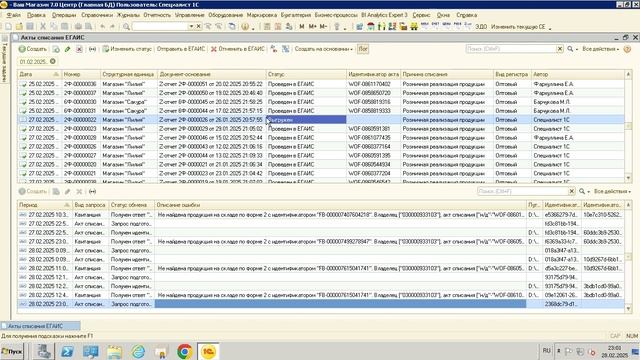Viewport: 640px width, 360px height.
Task: Click the Save diskette icon
Action: 30,27
